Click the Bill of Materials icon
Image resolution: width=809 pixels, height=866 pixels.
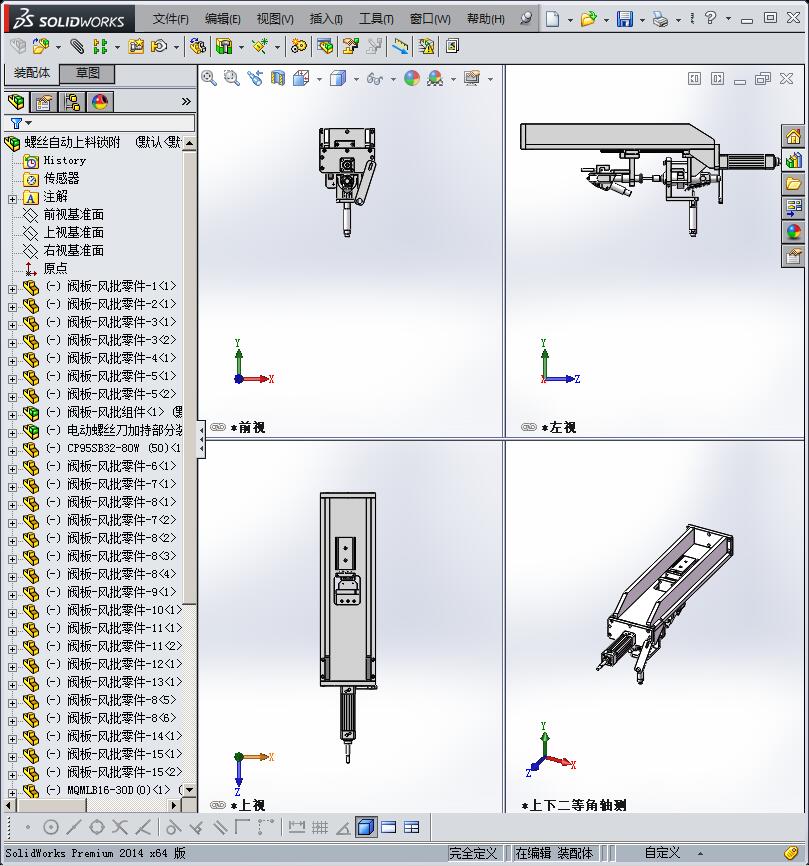click(x=325, y=46)
